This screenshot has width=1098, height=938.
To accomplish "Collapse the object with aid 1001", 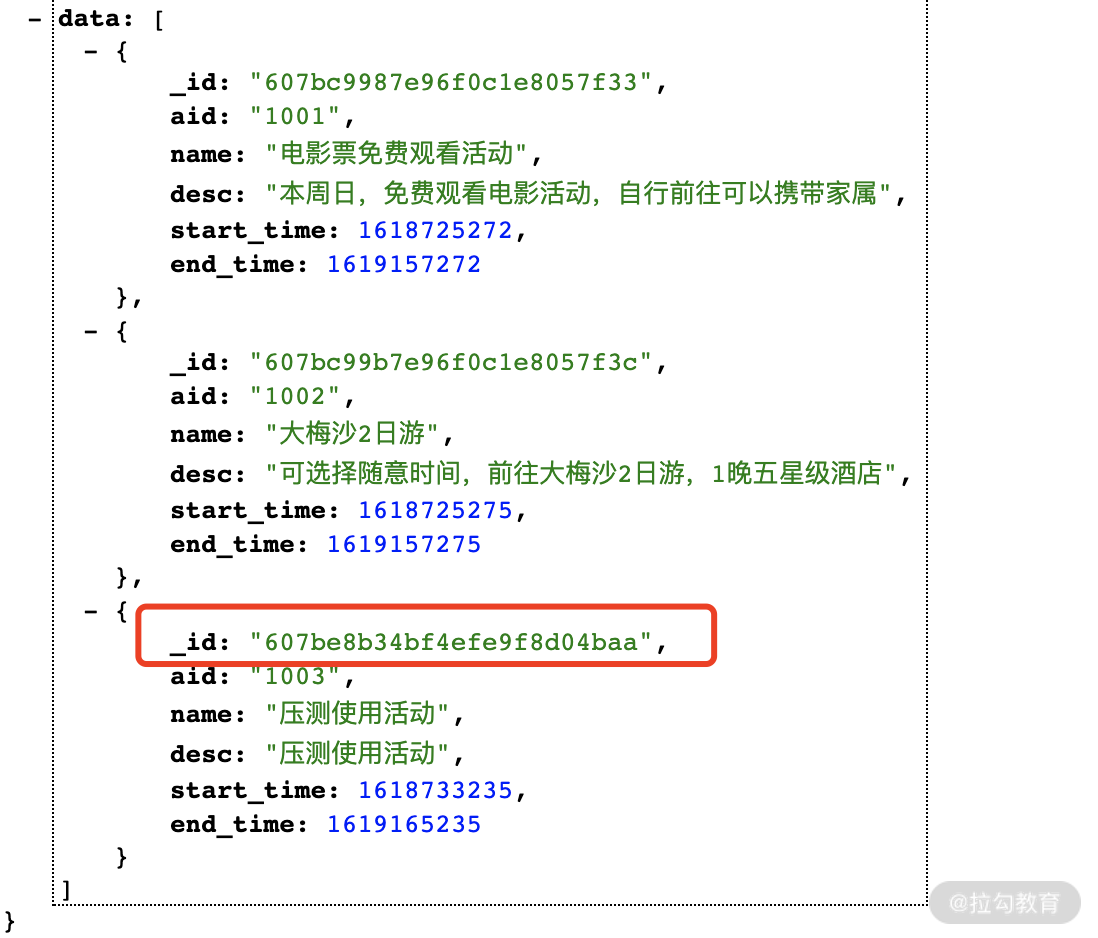I will pos(90,52).
